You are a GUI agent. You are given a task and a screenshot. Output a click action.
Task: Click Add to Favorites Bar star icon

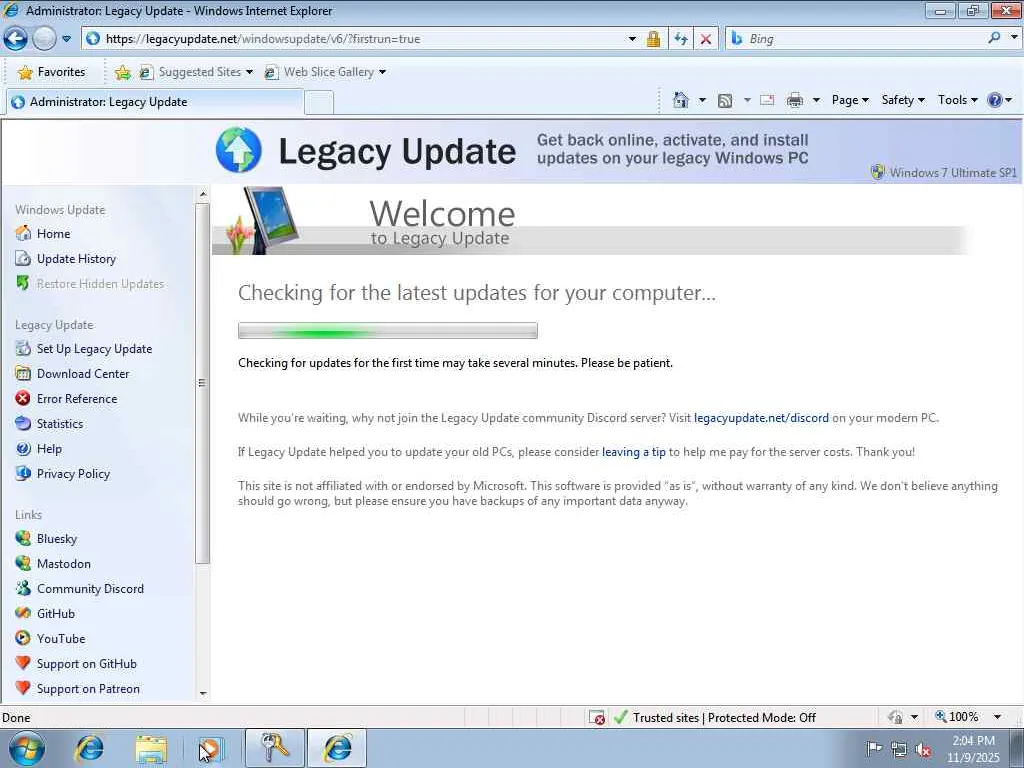(122, 72)
